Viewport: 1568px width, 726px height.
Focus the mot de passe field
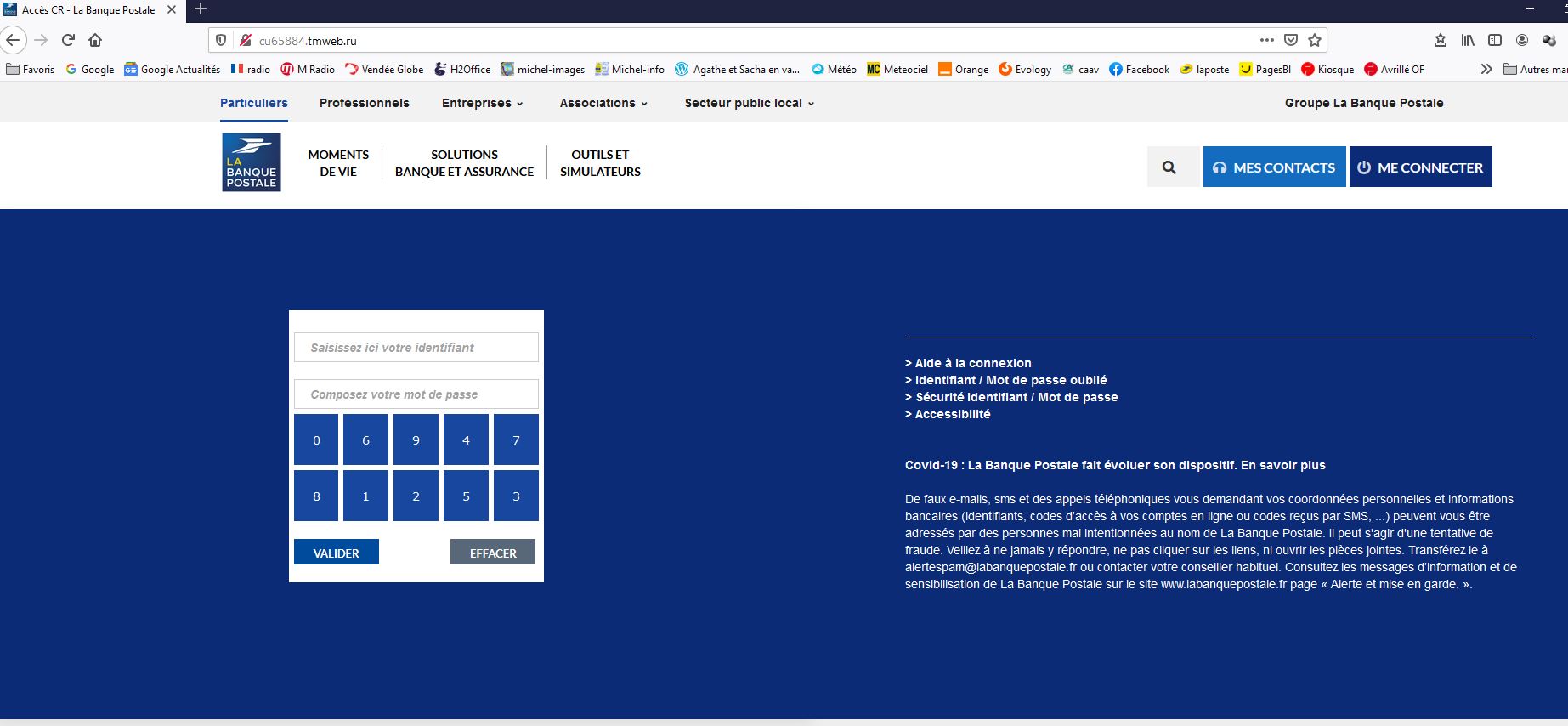coord(416,394)
